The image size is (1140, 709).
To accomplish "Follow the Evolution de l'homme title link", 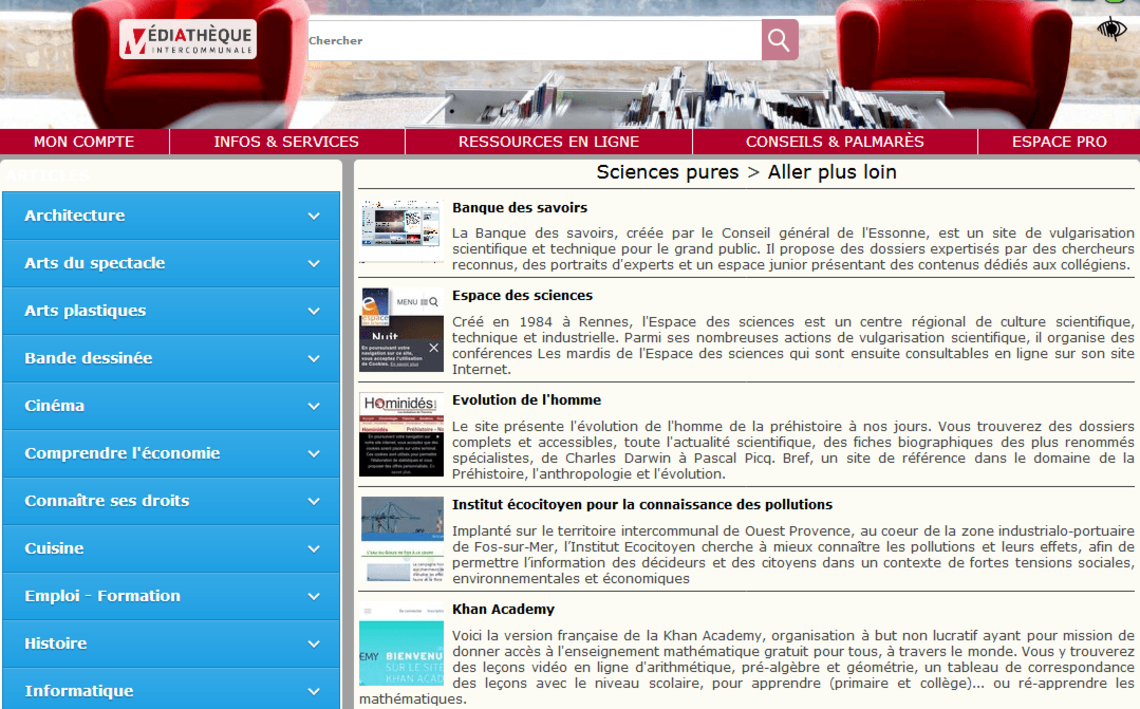I will tap(526, 400).
